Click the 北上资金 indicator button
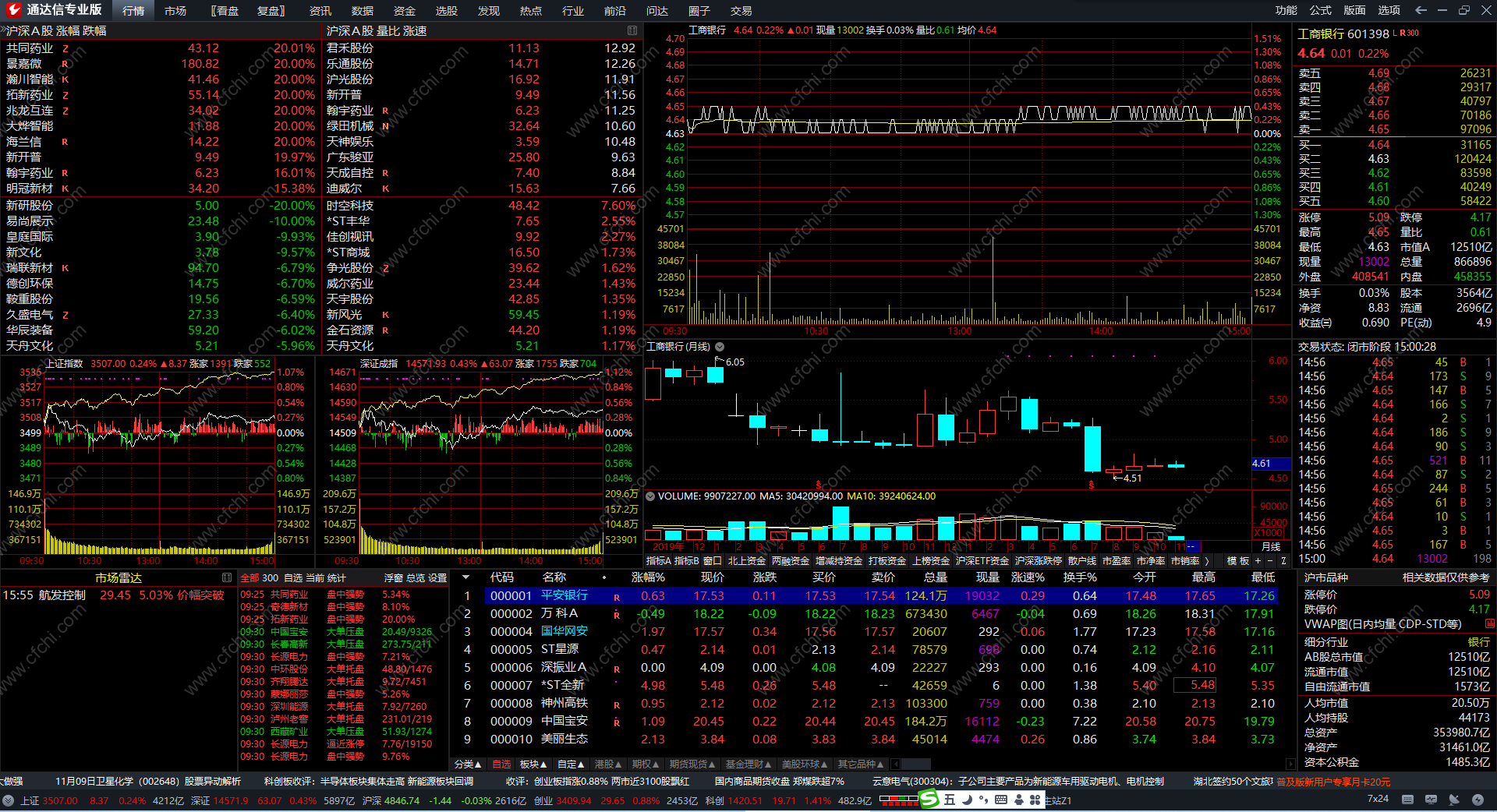 pos(747,561)
